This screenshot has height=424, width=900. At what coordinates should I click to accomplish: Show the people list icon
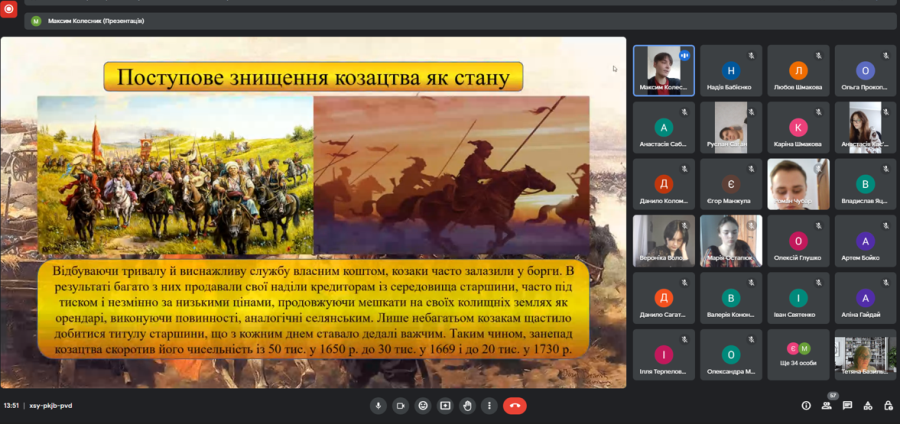[x=827, y=406]
